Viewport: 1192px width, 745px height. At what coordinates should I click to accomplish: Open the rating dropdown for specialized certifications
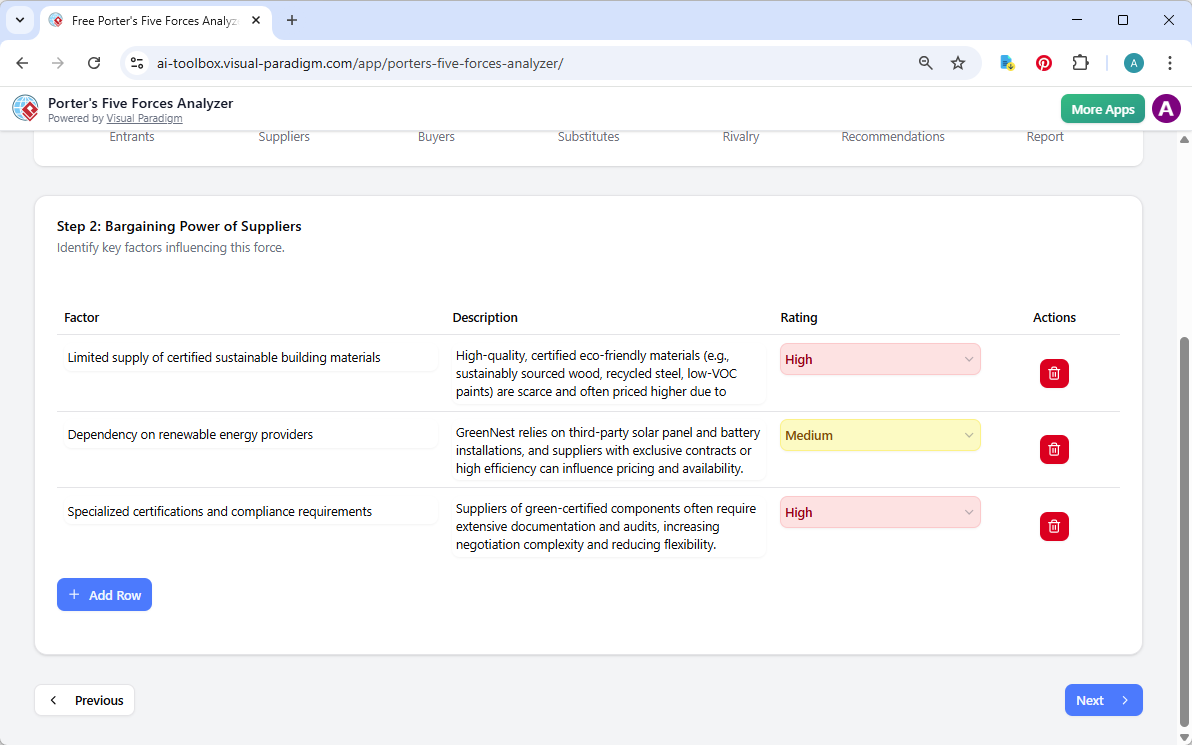[x=880, y=512]
